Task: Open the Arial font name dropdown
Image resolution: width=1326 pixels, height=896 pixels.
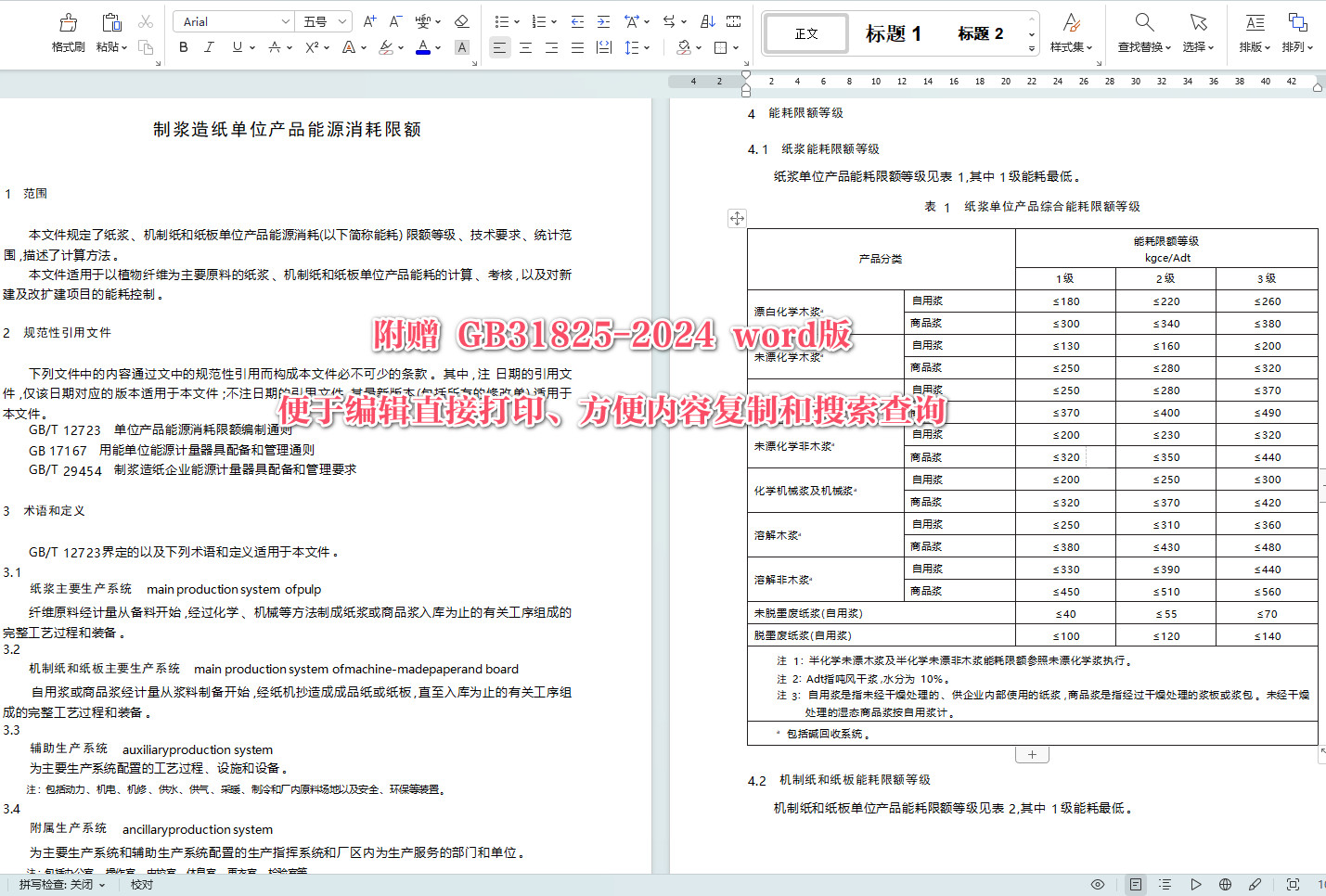Action: click(x=285, y=20)
